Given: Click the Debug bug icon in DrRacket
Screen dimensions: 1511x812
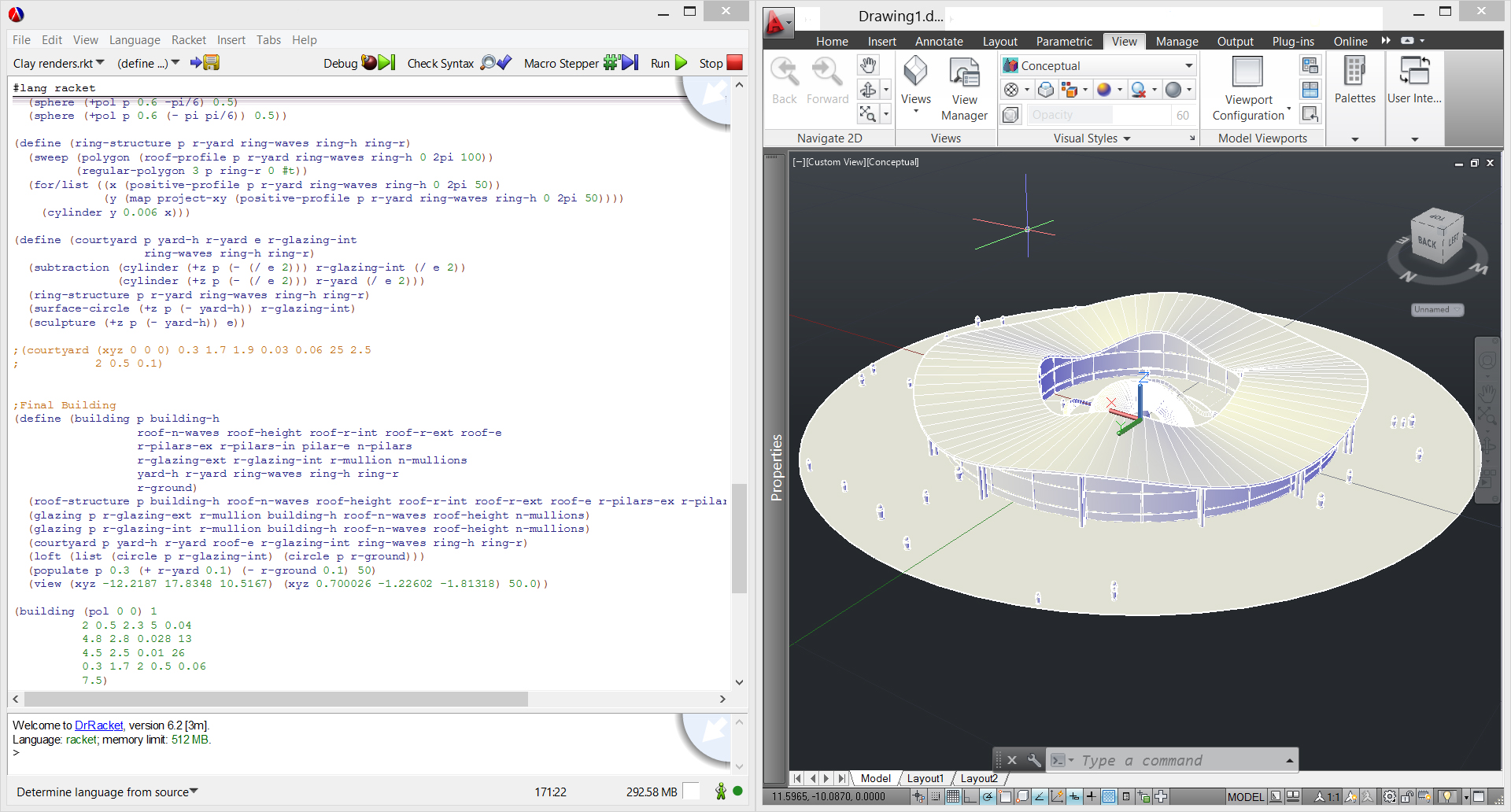Looking at the screenshot, I should (368, 63).
